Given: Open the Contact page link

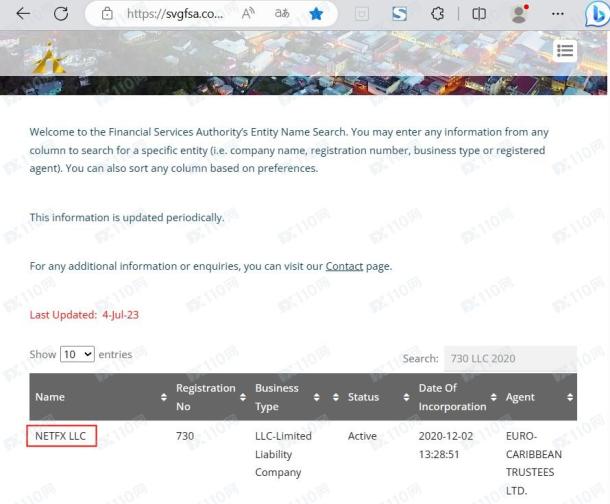Looking at the screenshot, I should 344,266.
